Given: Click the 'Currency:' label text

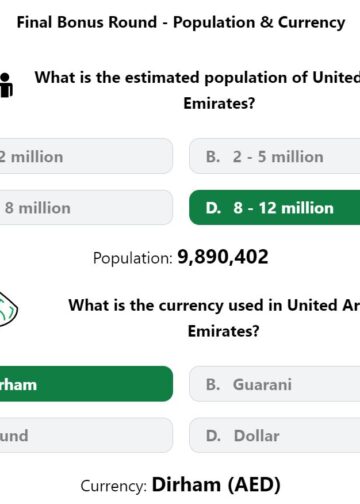Looking at the screenshot, I should (x=114, y=486).
